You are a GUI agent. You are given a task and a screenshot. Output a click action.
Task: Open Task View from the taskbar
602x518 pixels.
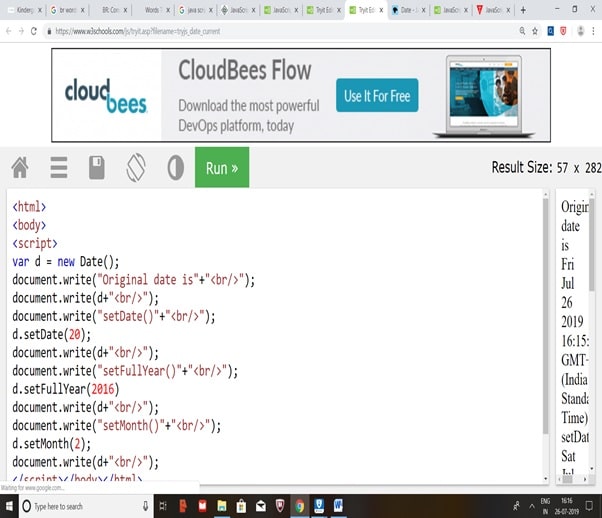pyautogui.click(x=163, y=506)
